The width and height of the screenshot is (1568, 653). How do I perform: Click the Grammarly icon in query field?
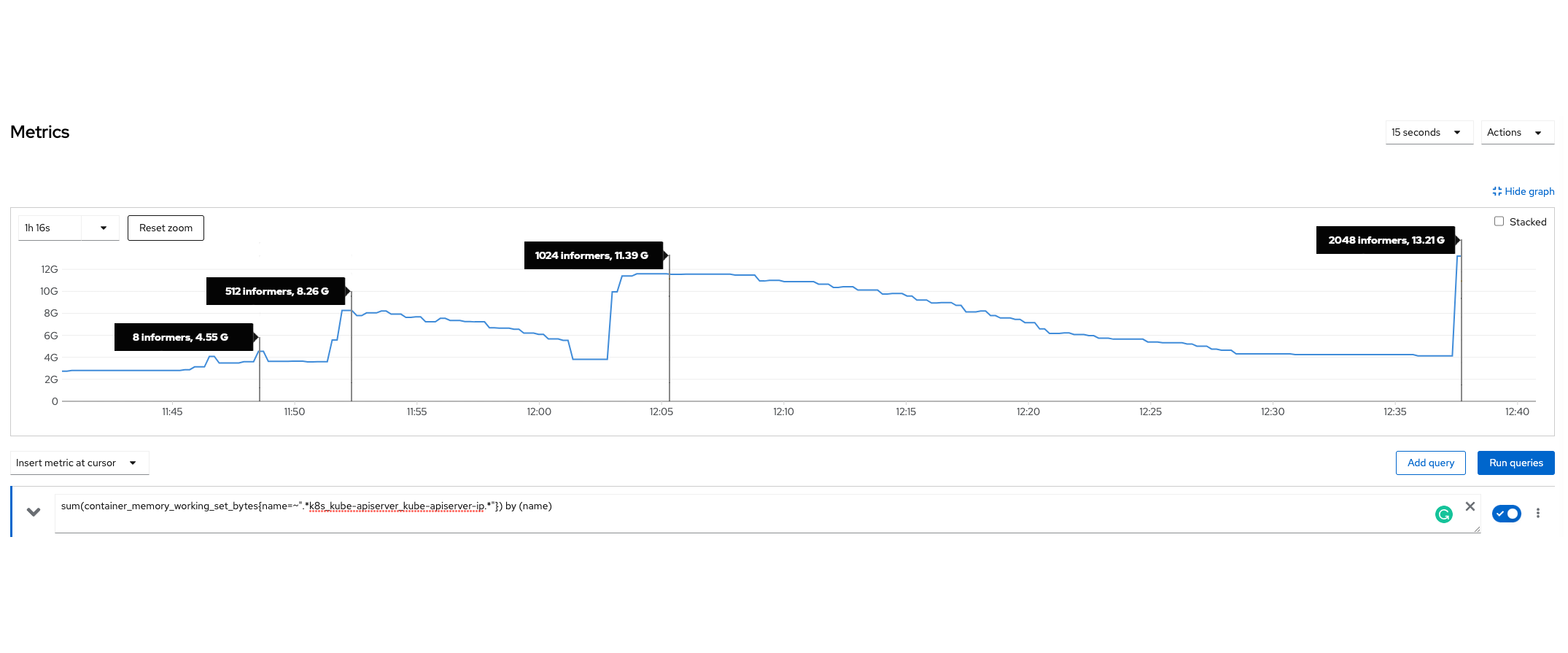coord(1443,514)
